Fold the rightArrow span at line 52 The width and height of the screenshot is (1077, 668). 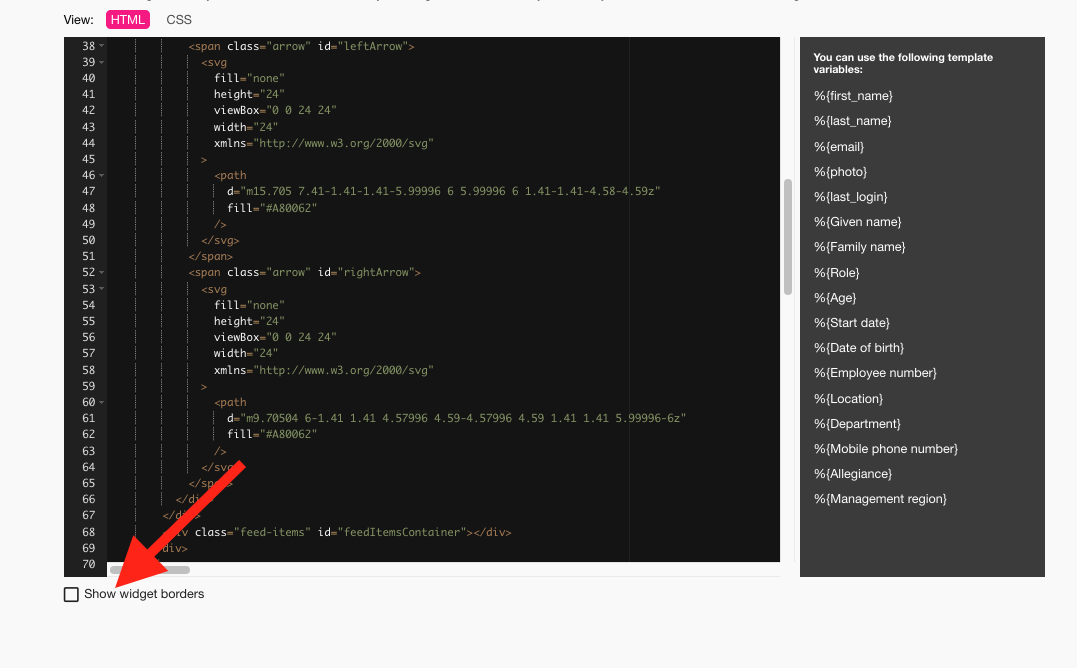(x=102, y=273)
